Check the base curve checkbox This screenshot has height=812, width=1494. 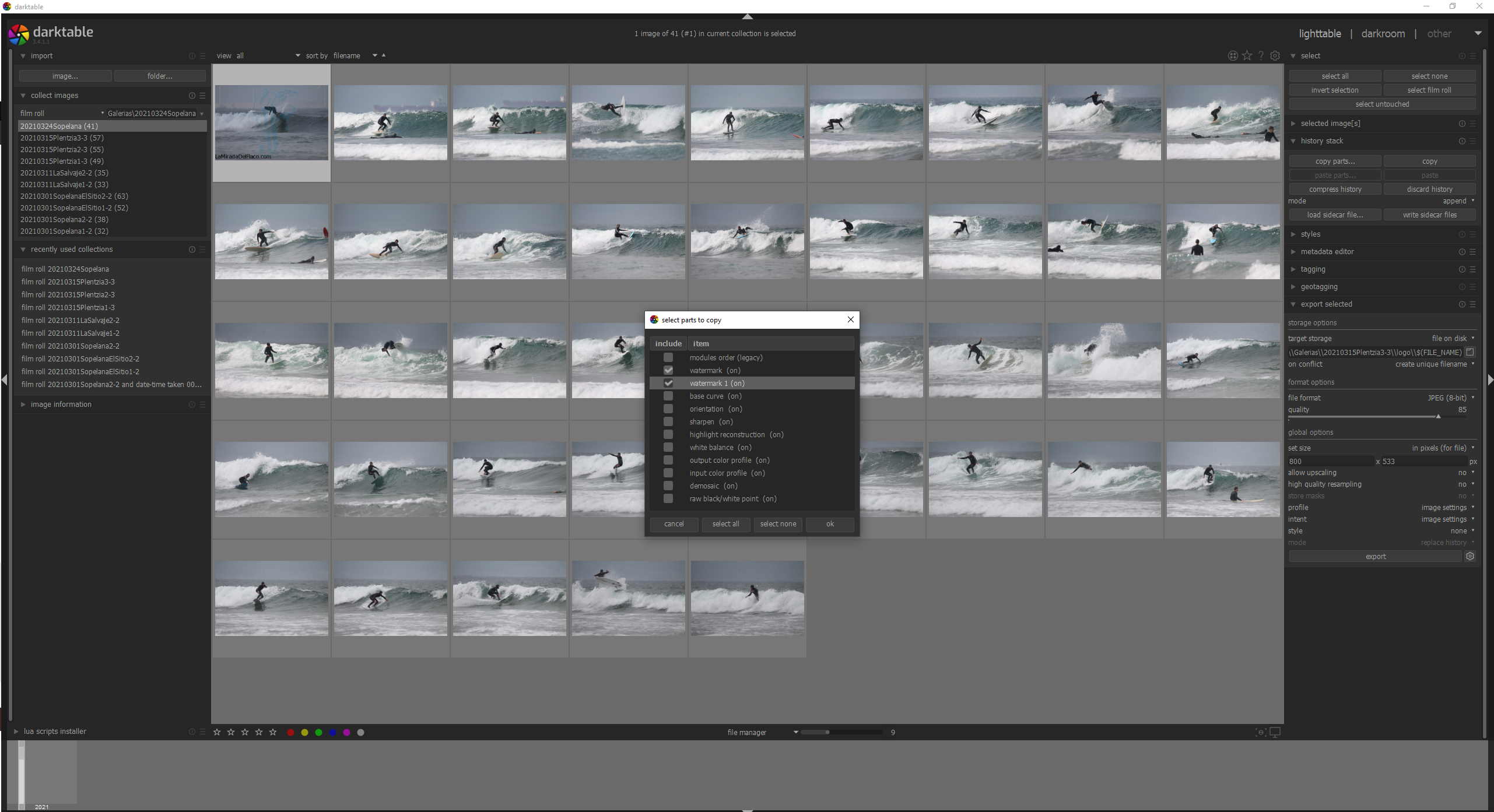tap(668, 396)
